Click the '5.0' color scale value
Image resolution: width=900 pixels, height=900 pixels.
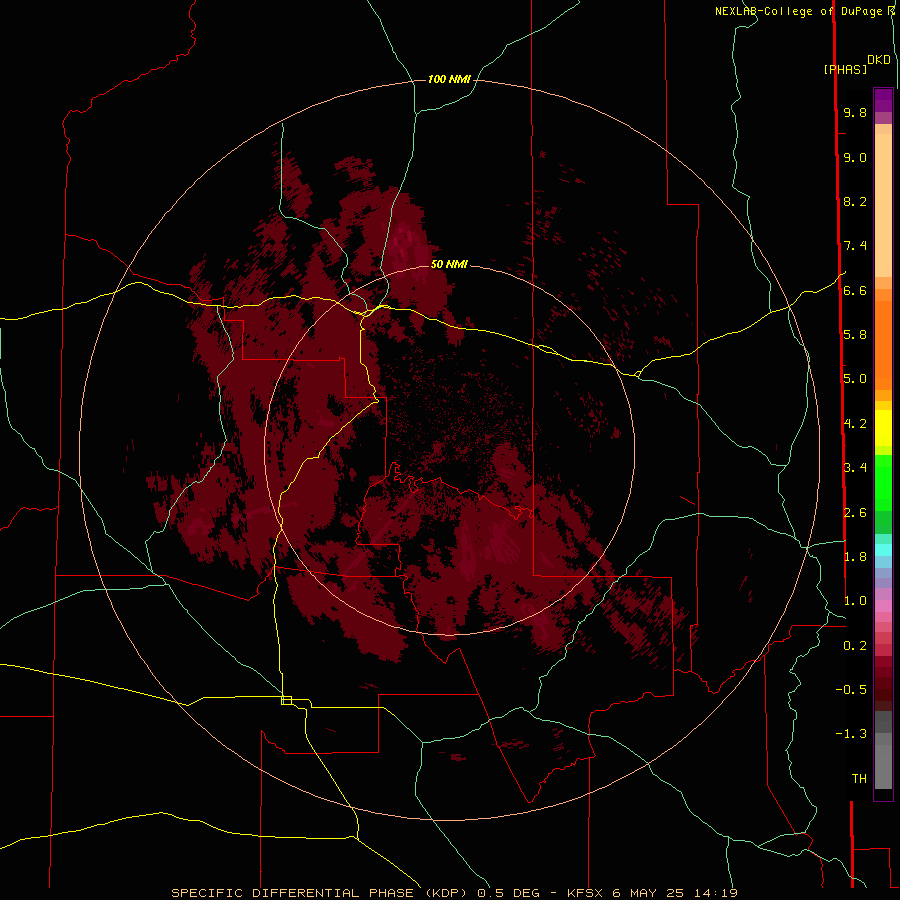point(855,379)
